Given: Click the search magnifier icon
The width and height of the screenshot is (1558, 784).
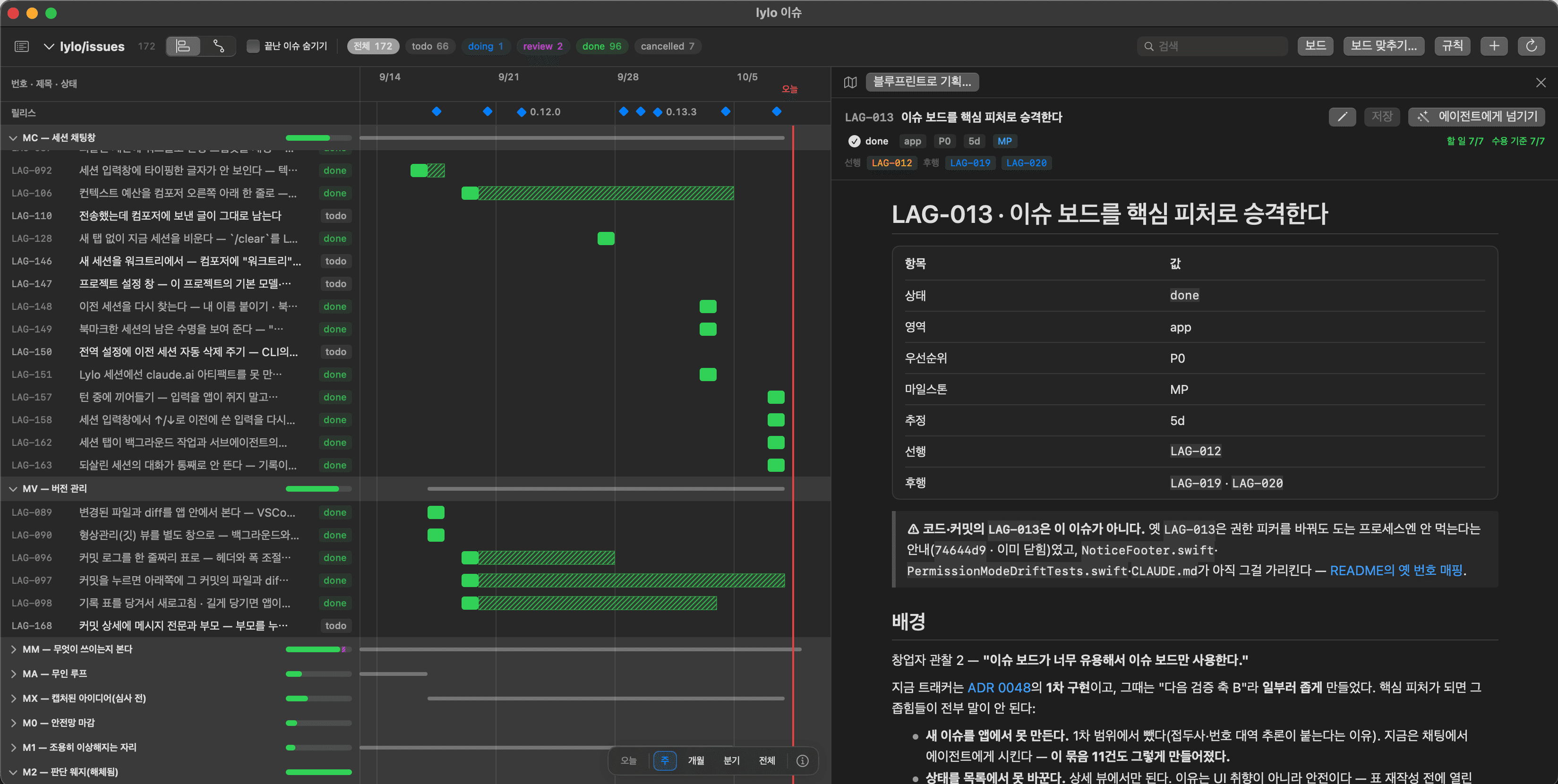Looking at the screenshot, I should (x=1148, y=46).
